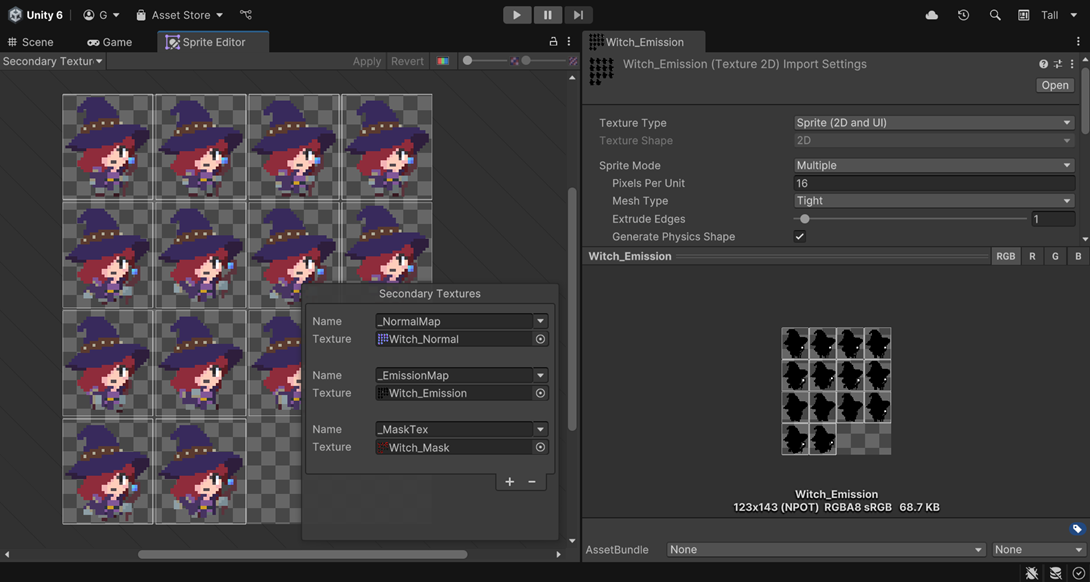This screenshot has width=1090, height=582.
Task: Toggle the RGB/alpha color view icon
Action: (x=442, y=61)
